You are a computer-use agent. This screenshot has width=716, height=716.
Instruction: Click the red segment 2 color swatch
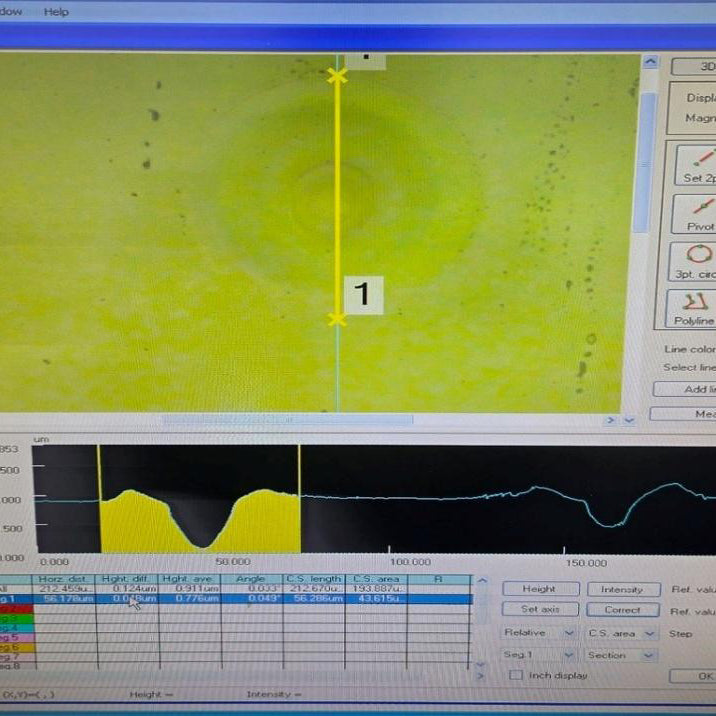pos(16,609)
